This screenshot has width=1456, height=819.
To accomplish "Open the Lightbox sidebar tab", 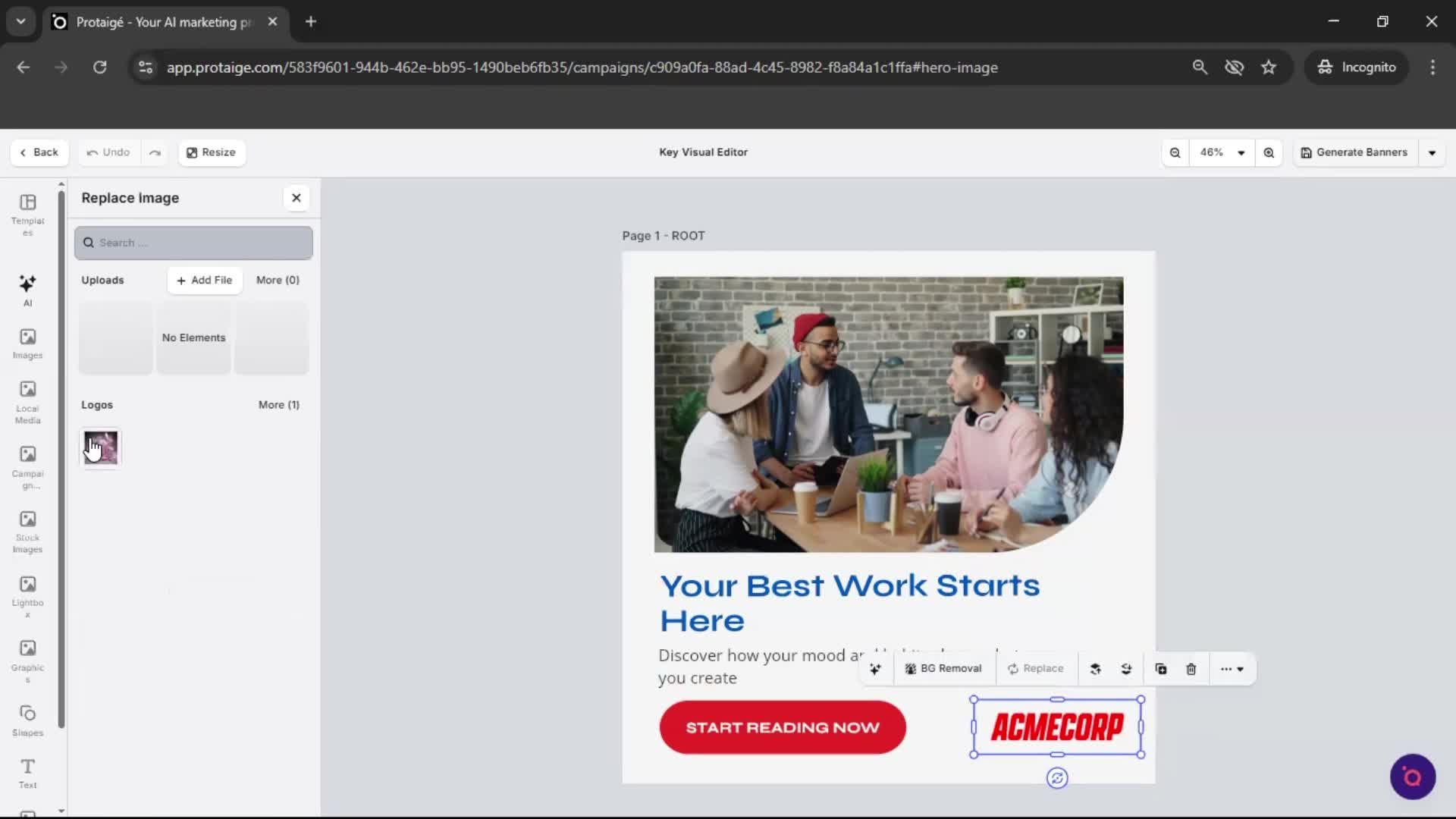I will click(x=27, y=595).
